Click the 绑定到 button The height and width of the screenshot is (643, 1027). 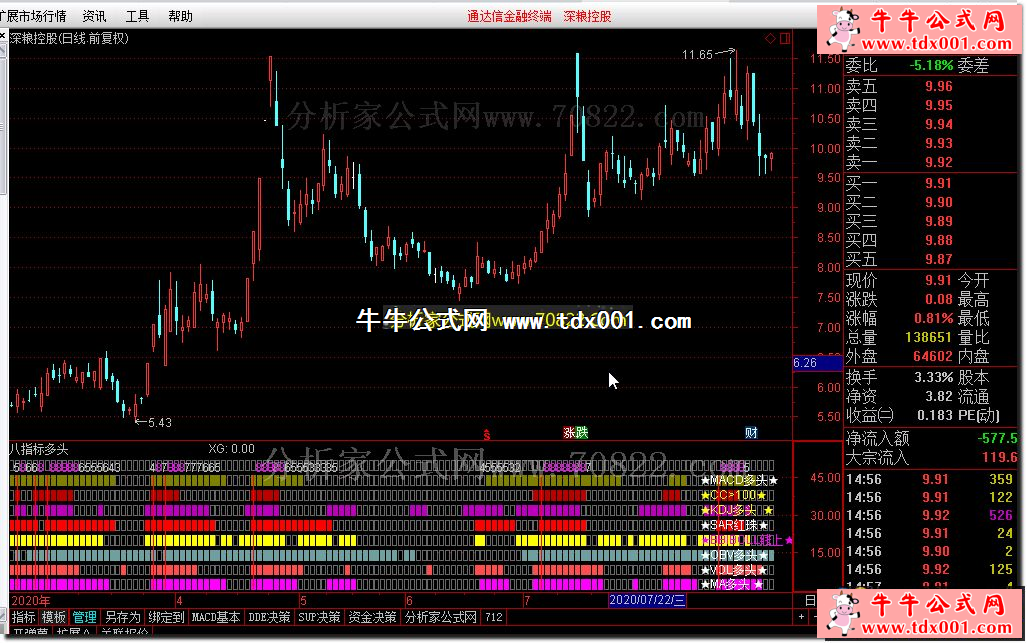pyautogui.click(x=166, y=617)
